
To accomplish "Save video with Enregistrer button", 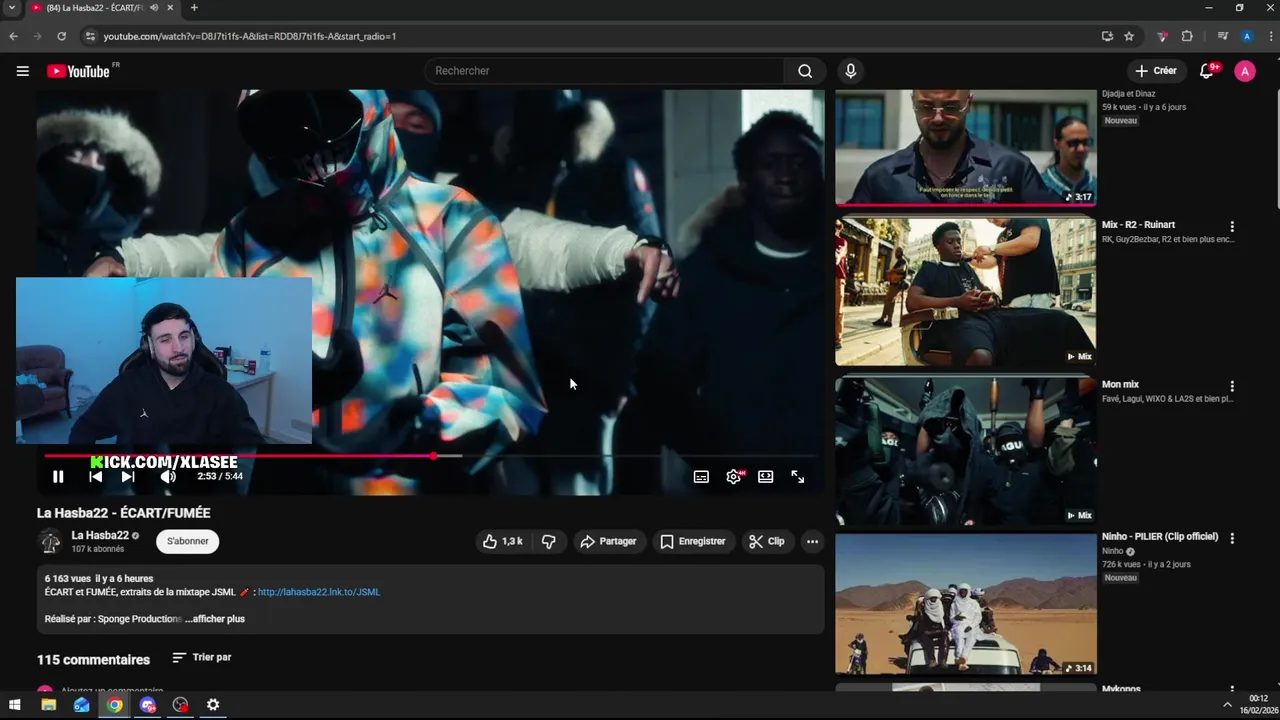I will pos(693,541).
